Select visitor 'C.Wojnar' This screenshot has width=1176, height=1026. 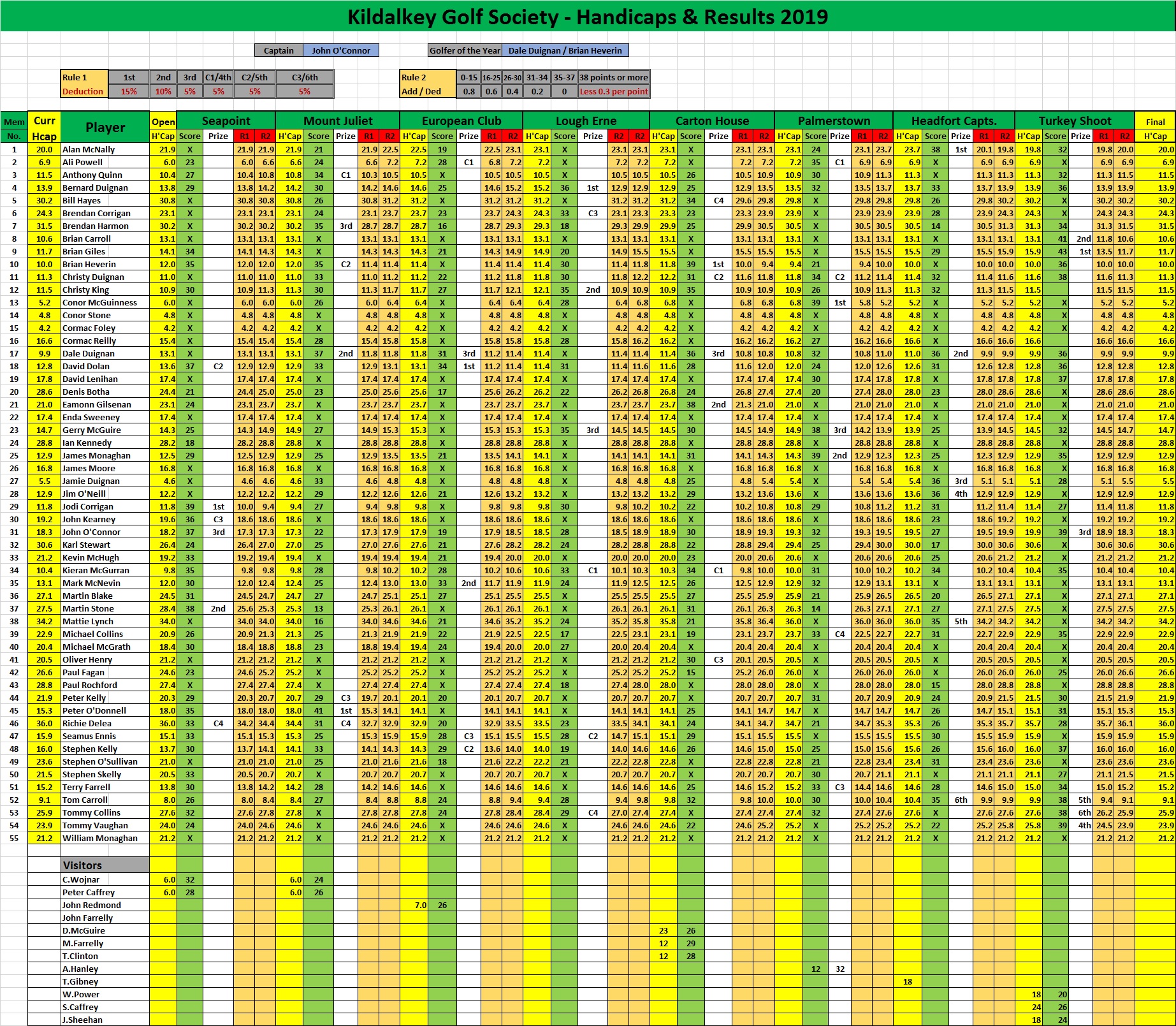(x=105, y=879)
